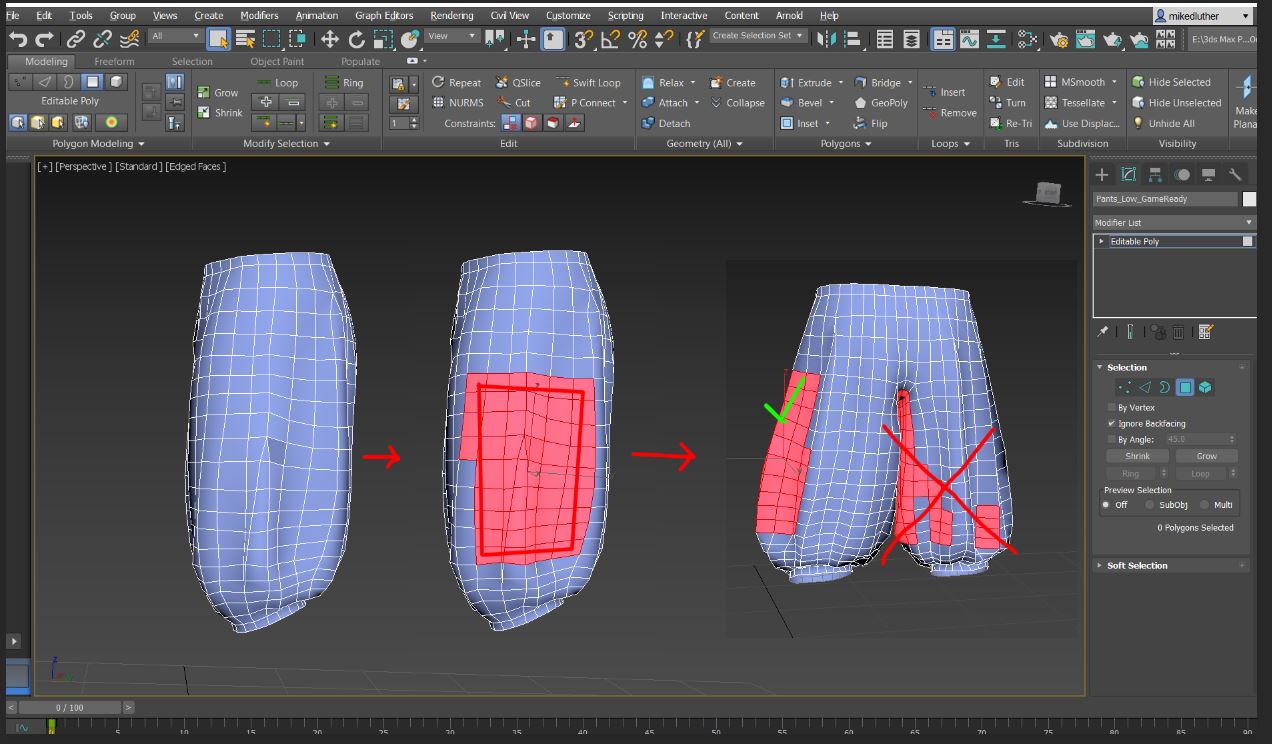Select the Polygon sub-object mode icon
This screenshot has height=744, width=1272.
point(1185,387)
